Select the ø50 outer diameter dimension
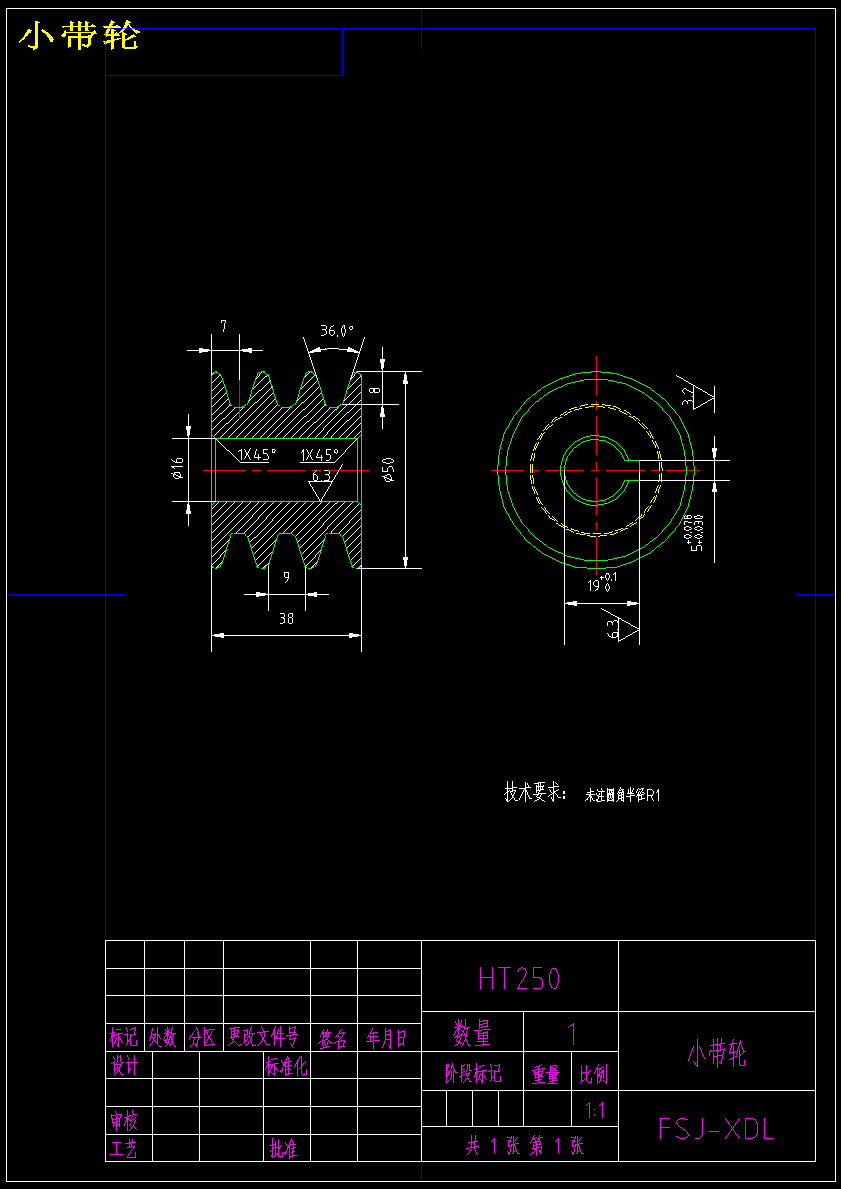The height and width of the screenshot is (1189, 841). tap(388, 470)
